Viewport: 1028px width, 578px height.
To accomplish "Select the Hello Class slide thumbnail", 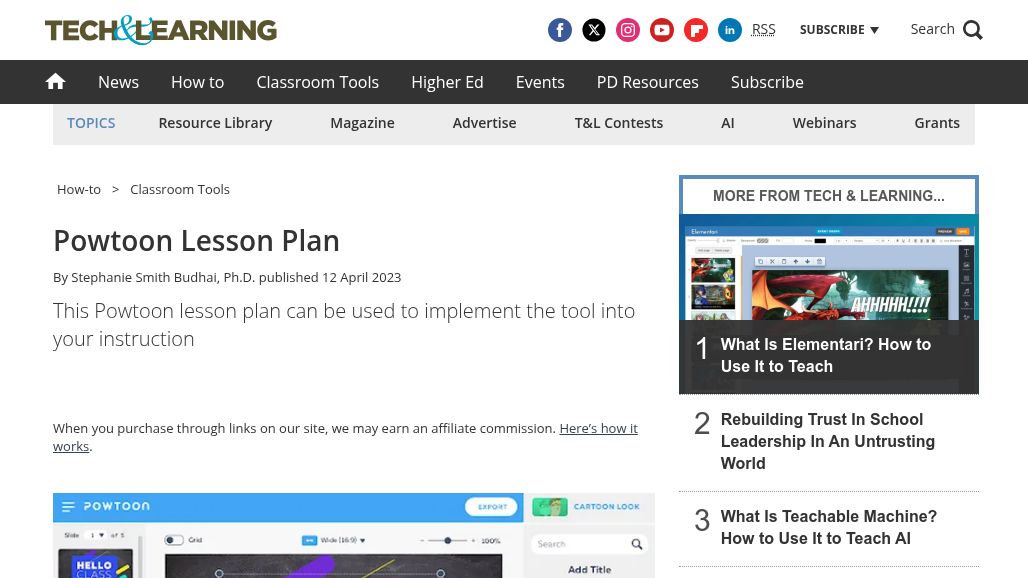I will 96,564.
